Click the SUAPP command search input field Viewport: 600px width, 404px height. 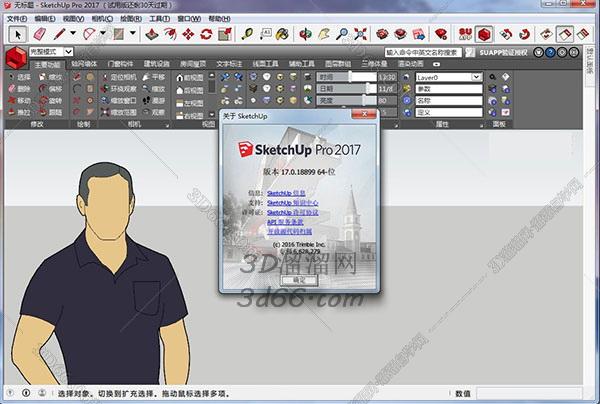click(423, 52)
